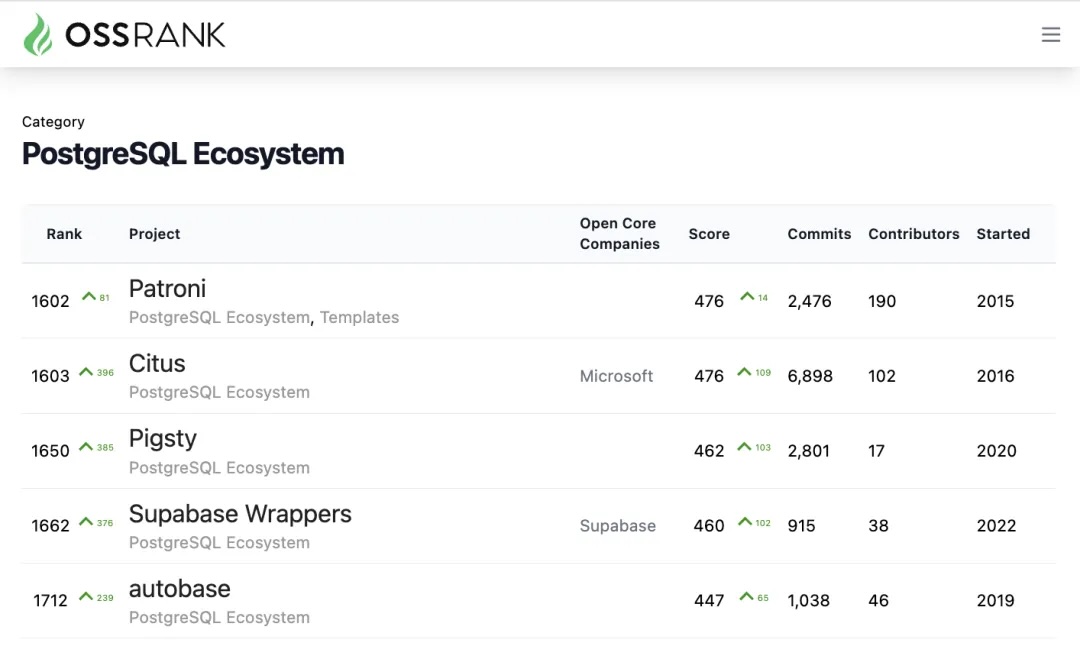
Task: Open the Citus project page
Action: point(157,364)
